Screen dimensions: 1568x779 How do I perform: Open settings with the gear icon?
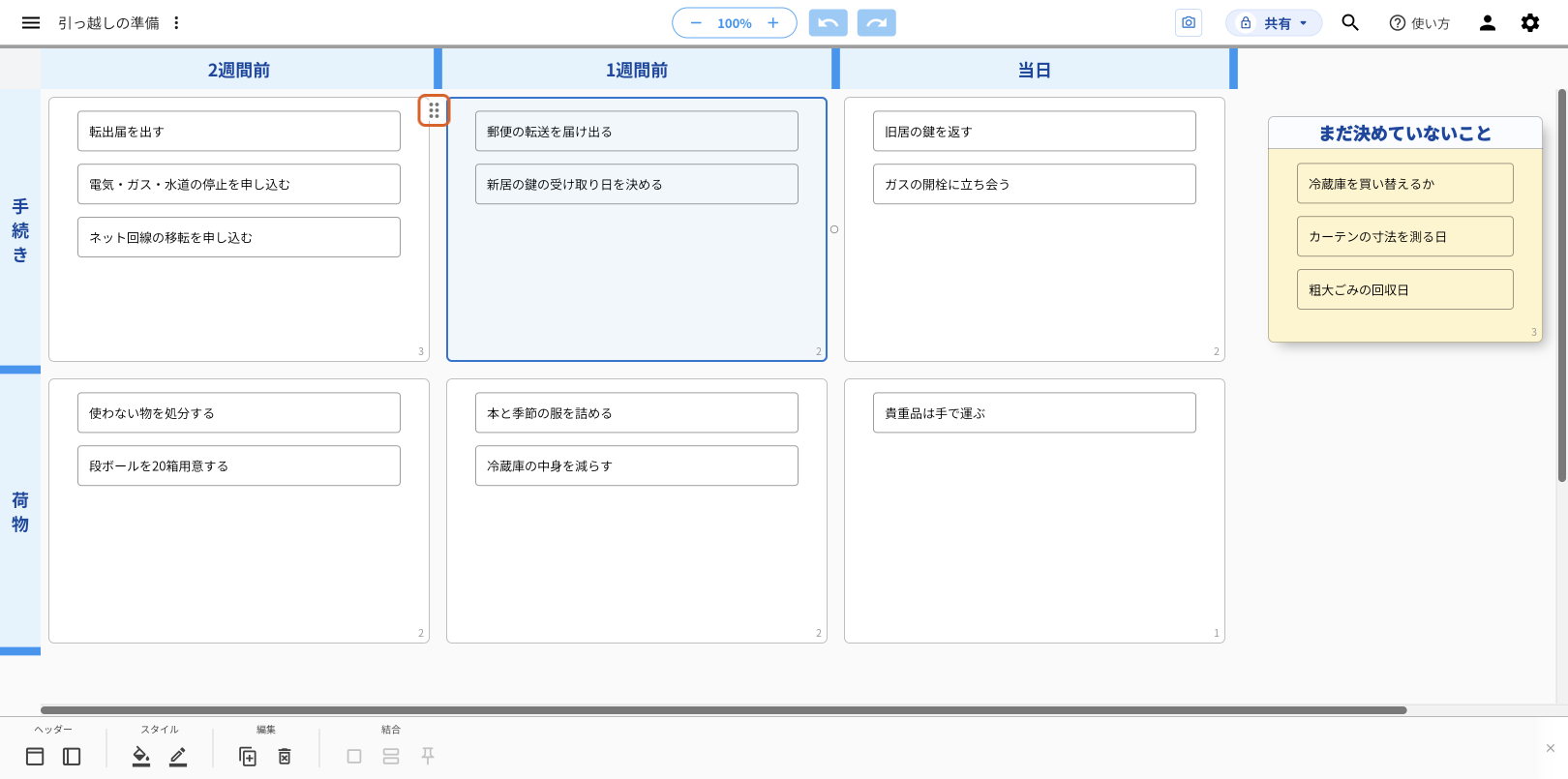point(1530,23)
